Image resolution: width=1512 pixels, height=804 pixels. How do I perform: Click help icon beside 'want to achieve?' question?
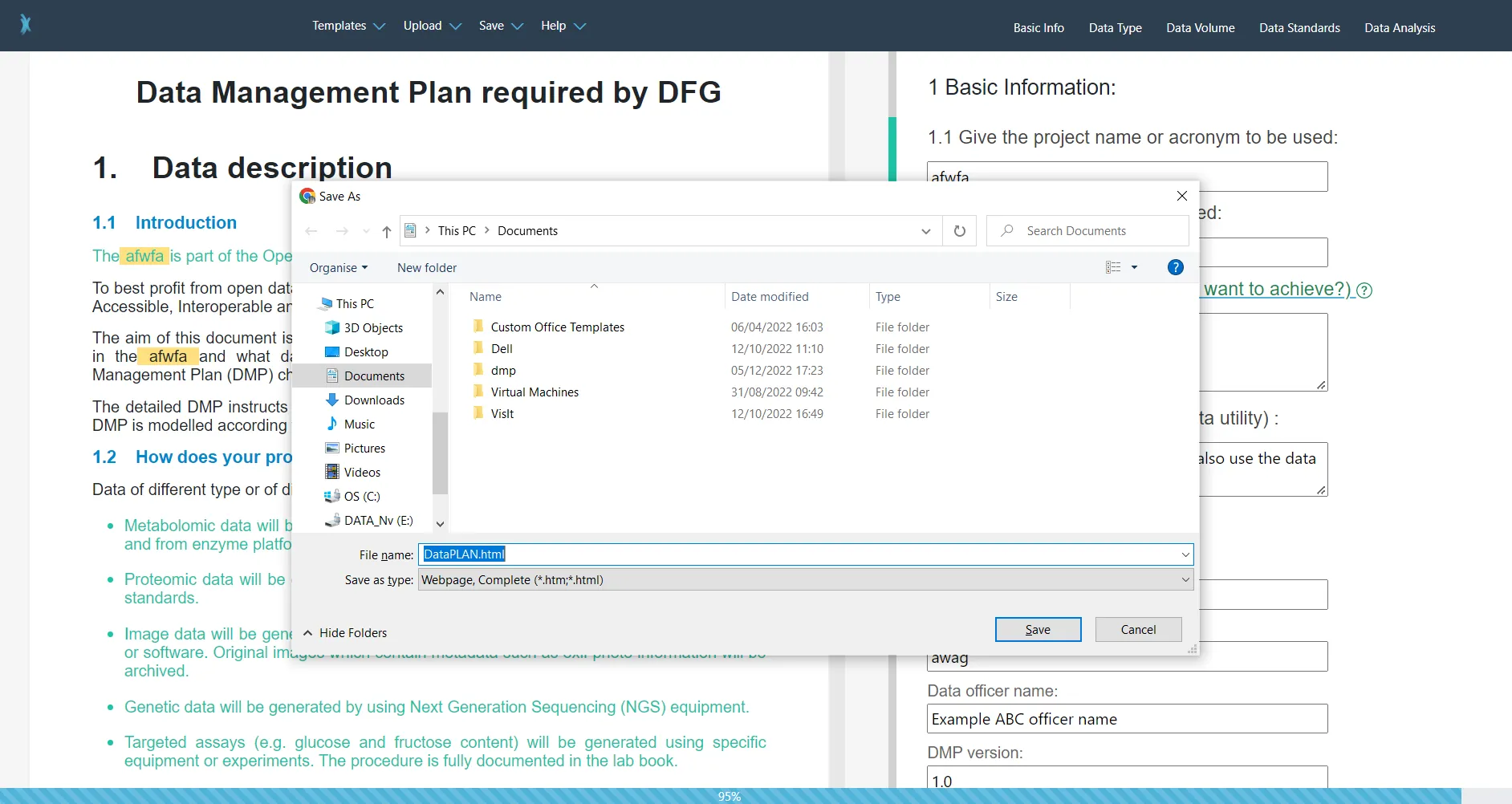pyautogui.click(x=1364, y=290)
